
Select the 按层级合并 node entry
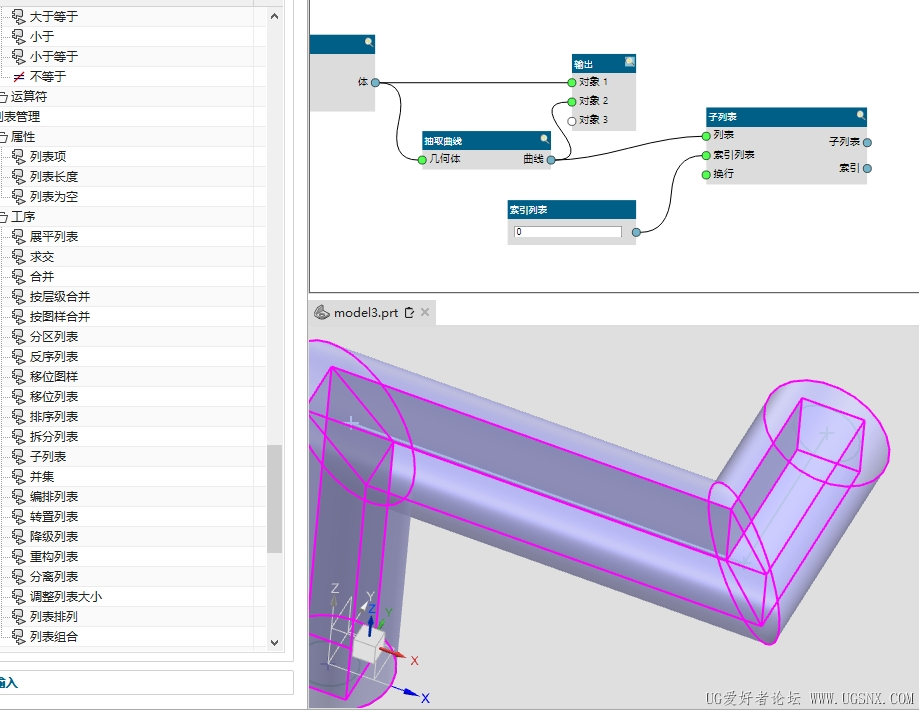coord(60,297)
